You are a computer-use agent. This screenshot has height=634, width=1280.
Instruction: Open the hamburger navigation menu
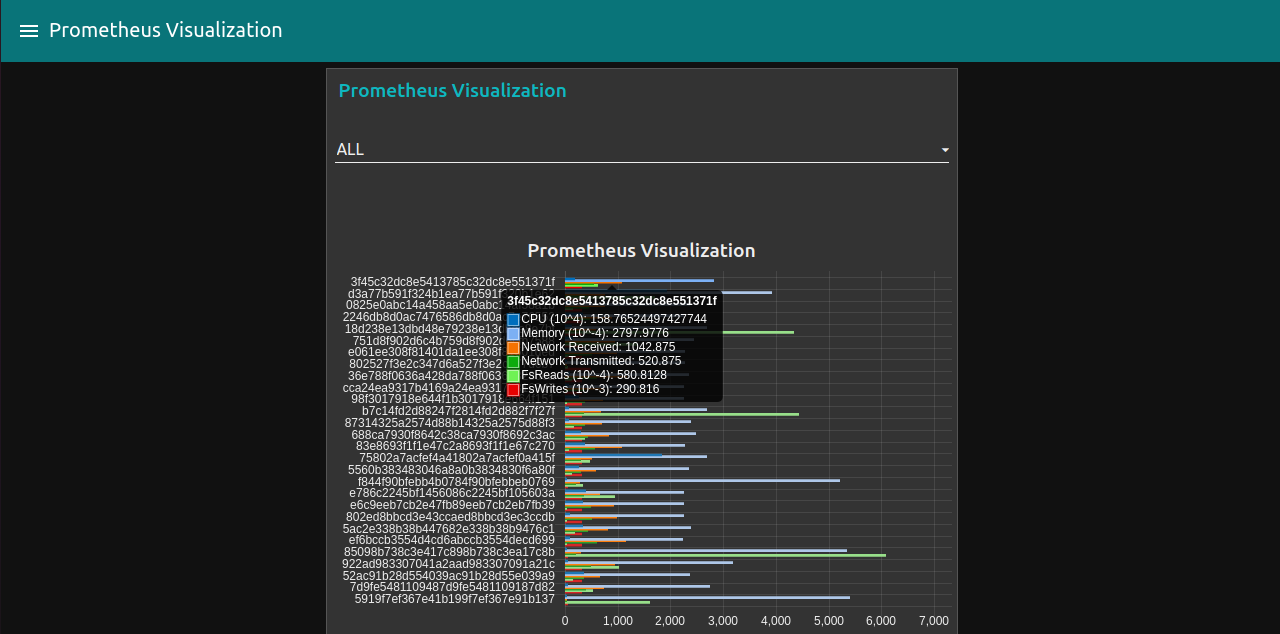(x=29, y=31)
